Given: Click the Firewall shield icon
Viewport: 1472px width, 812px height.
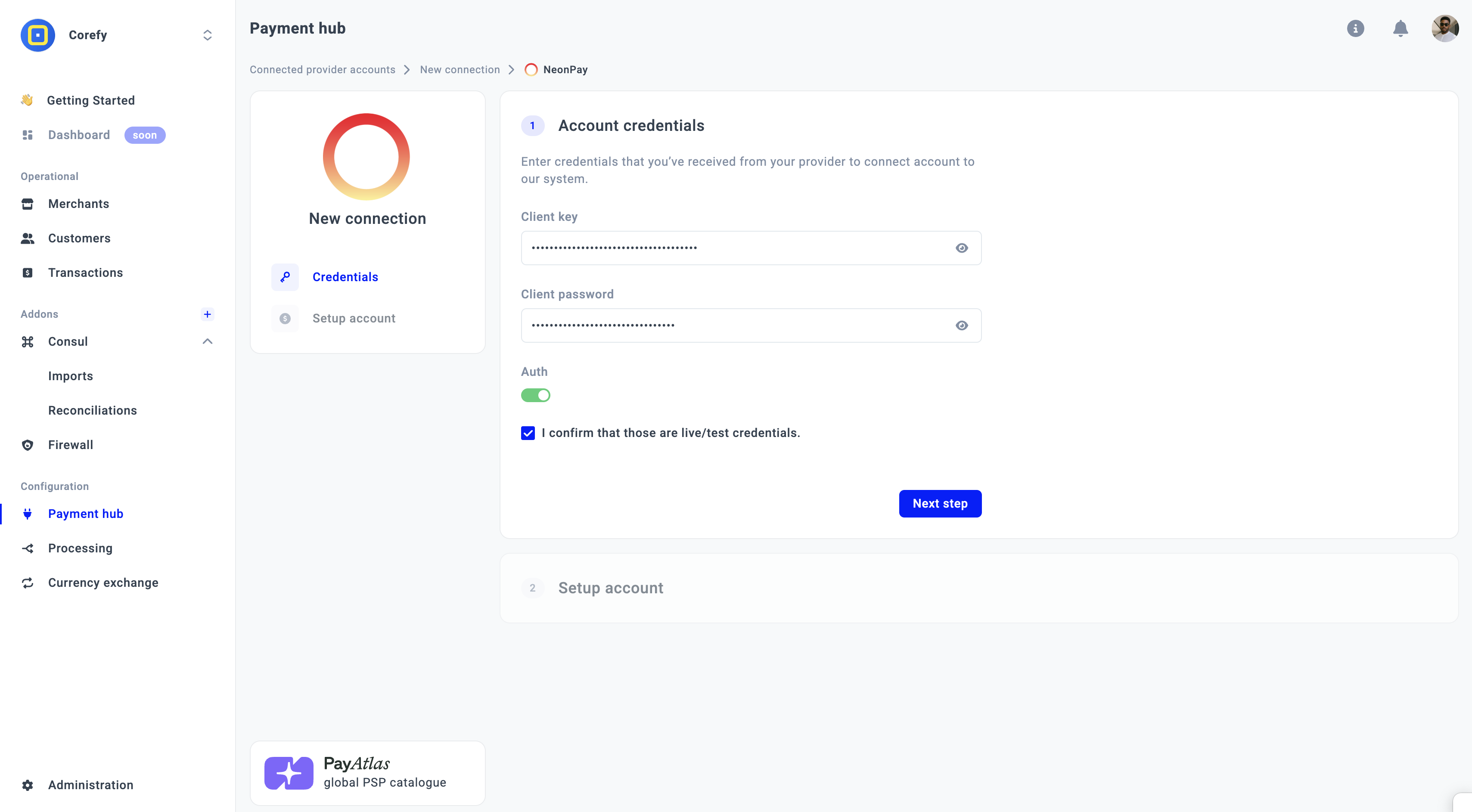Looking at the screenshot, I should (28, 445).
